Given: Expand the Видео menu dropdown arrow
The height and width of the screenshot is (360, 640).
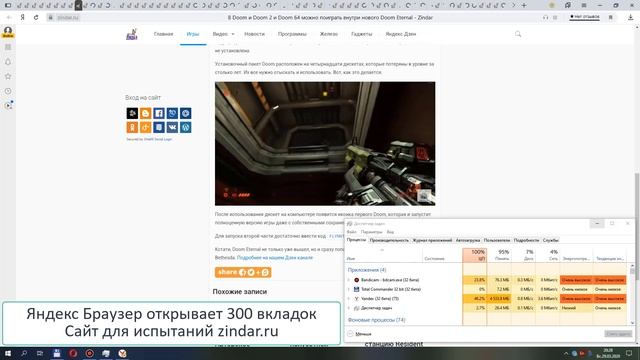Looking at the screenshot, I should (233, 34).
